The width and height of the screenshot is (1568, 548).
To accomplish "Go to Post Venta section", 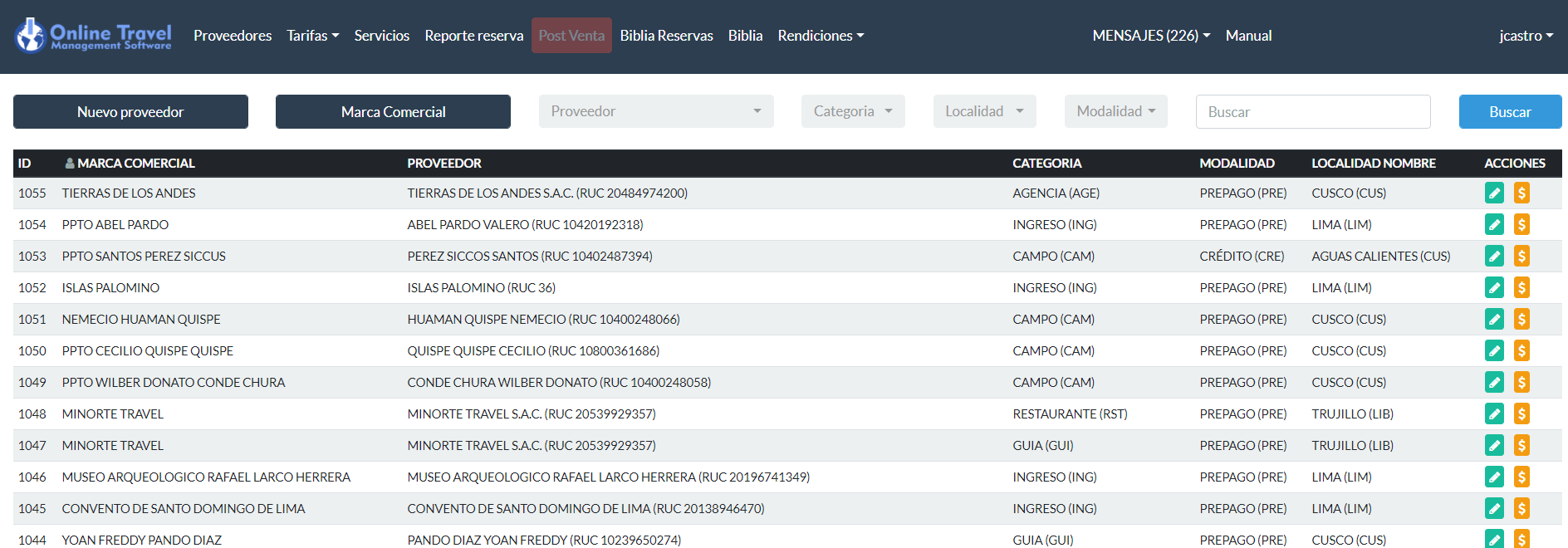I will (x=571, y=36).
